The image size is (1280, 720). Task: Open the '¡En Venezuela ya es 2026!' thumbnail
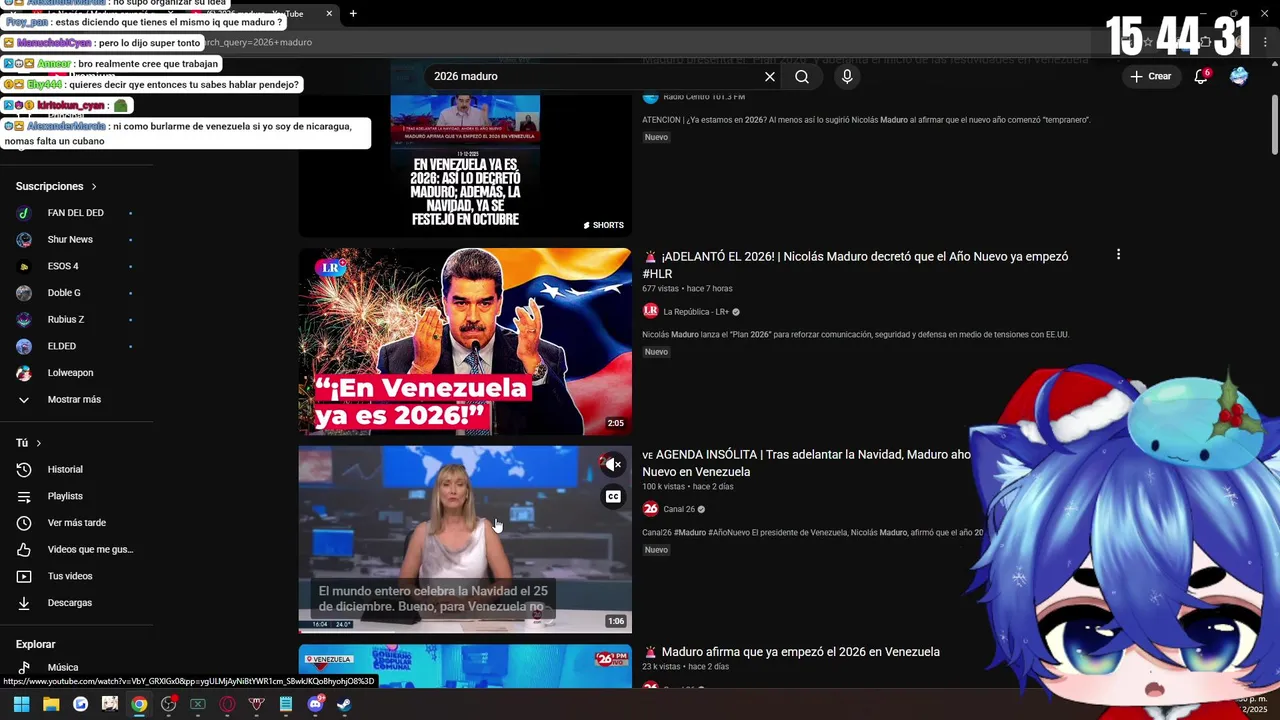tap(465, 342)
